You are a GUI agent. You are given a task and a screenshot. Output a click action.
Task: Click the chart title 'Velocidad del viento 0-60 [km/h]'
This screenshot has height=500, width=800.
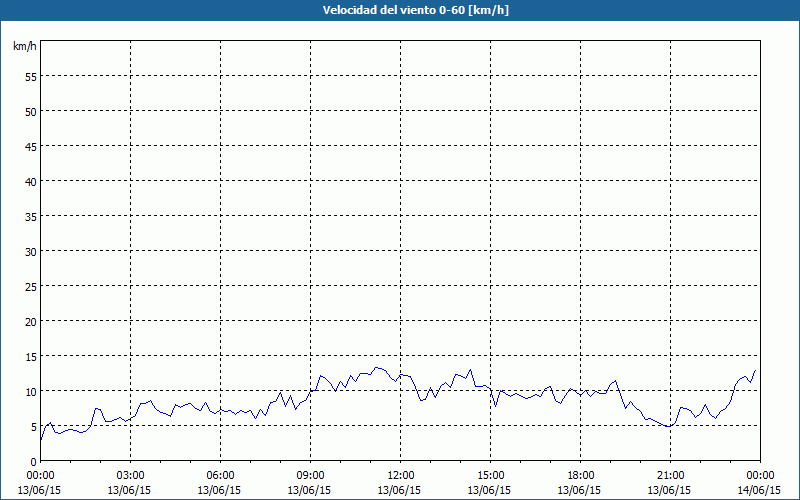(x=416, y=10)
